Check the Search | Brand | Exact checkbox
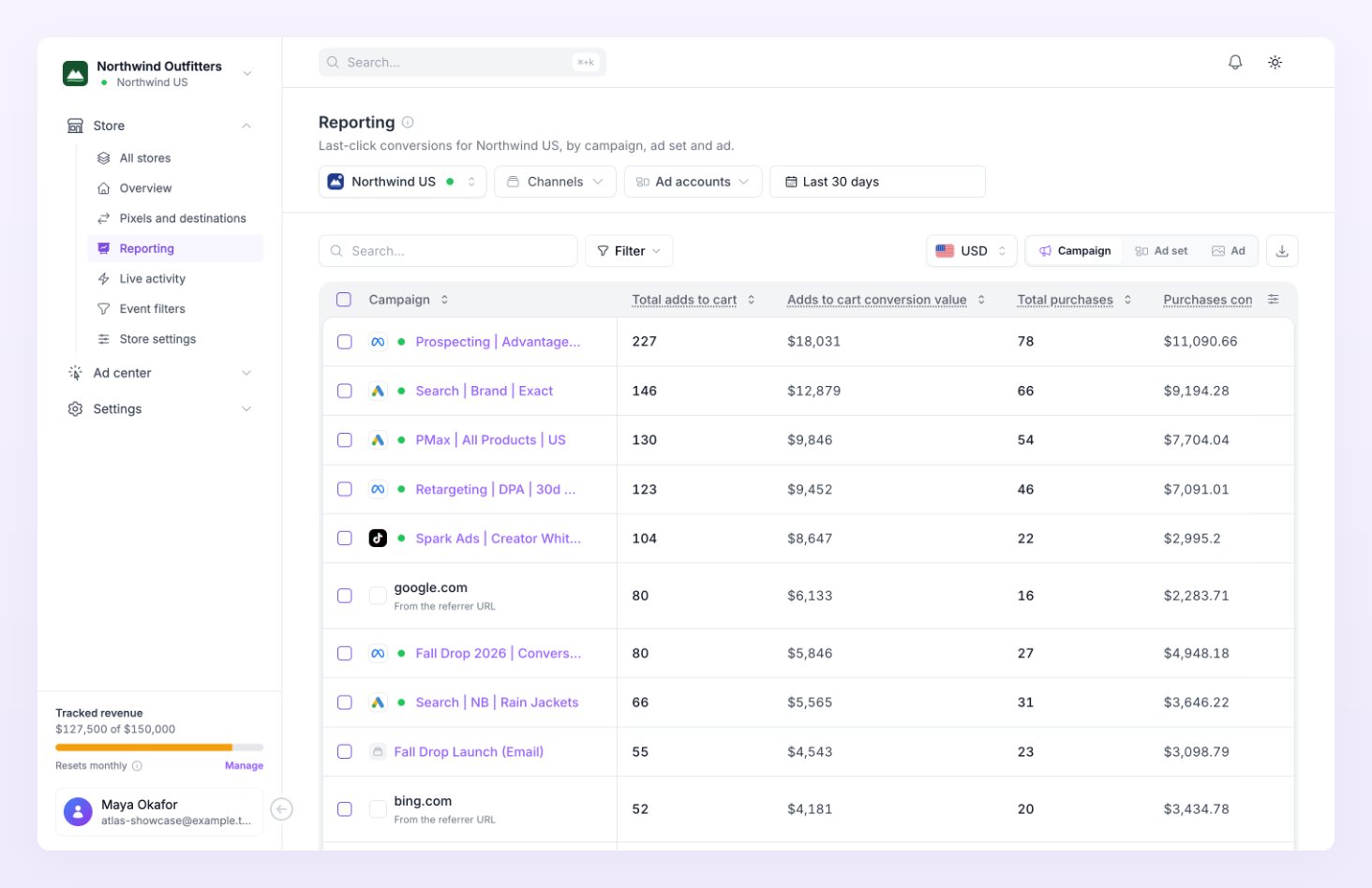Screen dimensions: 1372x888 coord(345,391)
